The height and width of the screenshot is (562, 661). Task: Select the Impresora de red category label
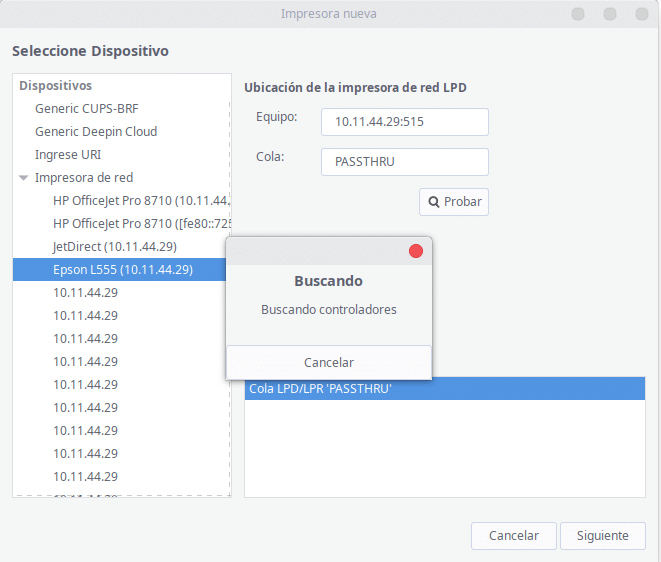(84, 177)
